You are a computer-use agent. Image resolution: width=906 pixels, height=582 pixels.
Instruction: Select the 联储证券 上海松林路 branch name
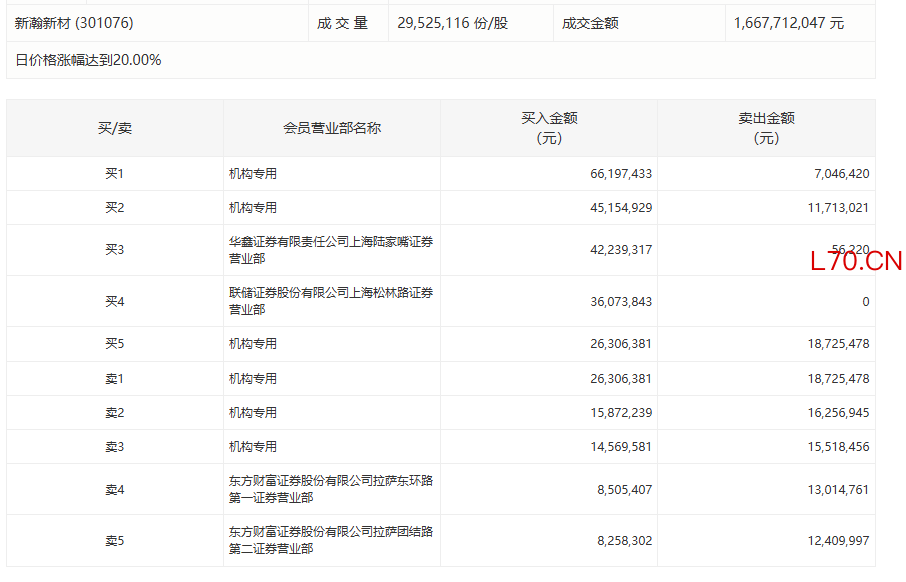[330, 301]
